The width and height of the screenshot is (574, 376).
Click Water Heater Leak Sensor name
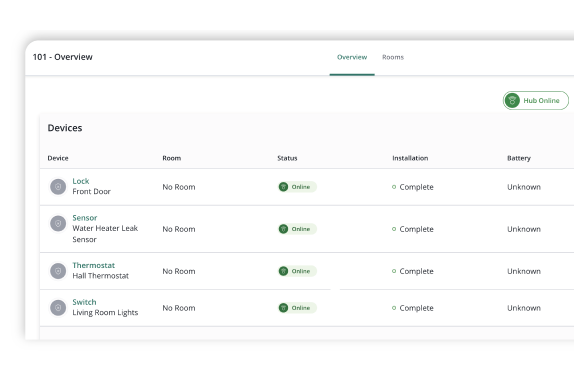tap(105, 234)
